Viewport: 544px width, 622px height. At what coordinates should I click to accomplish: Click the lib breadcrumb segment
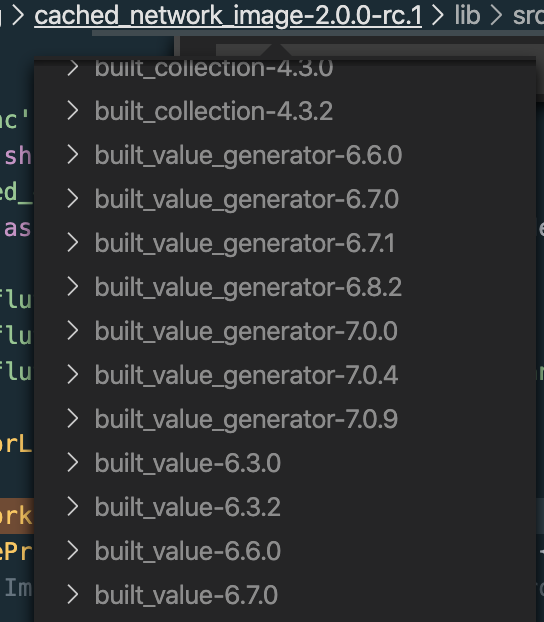coord(467,16)
